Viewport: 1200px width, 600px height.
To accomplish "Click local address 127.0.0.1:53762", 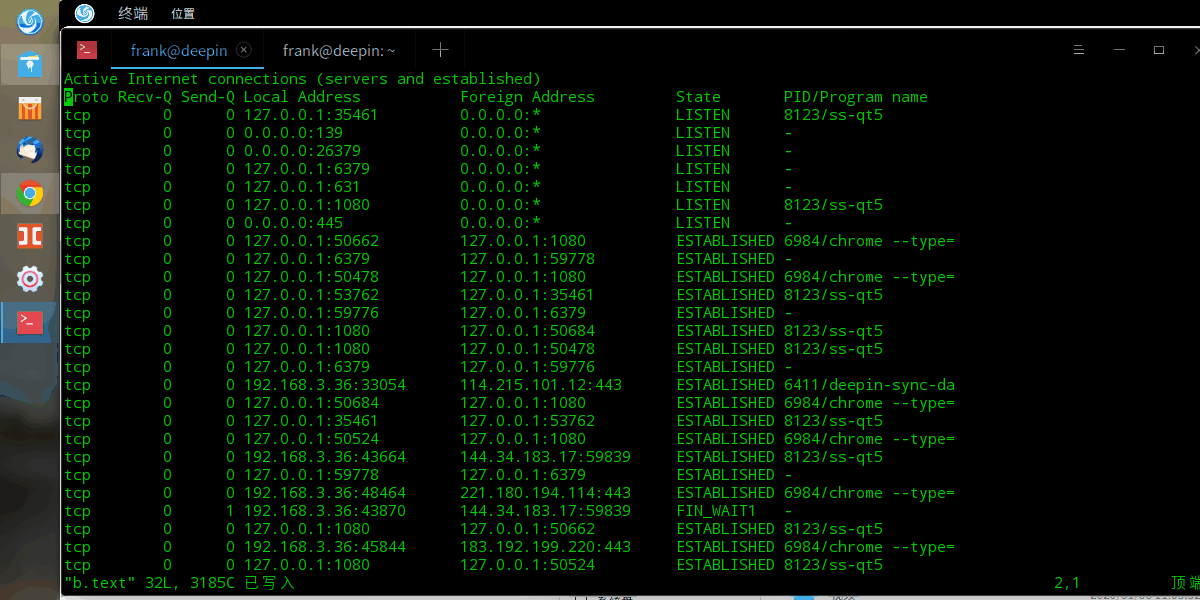I will [311, 295].
